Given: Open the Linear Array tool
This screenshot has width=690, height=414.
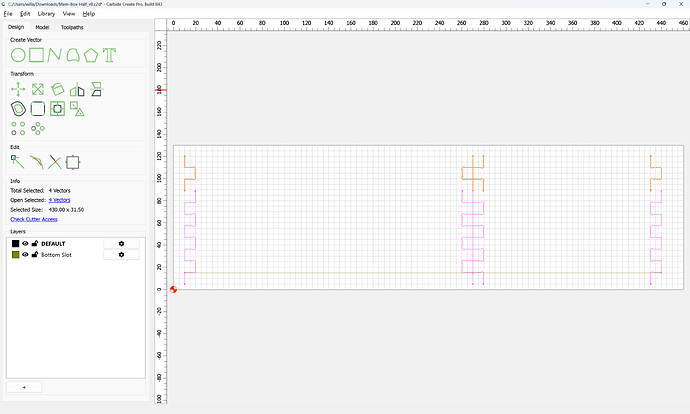Looking at the screenshot, I should [18, 128].
